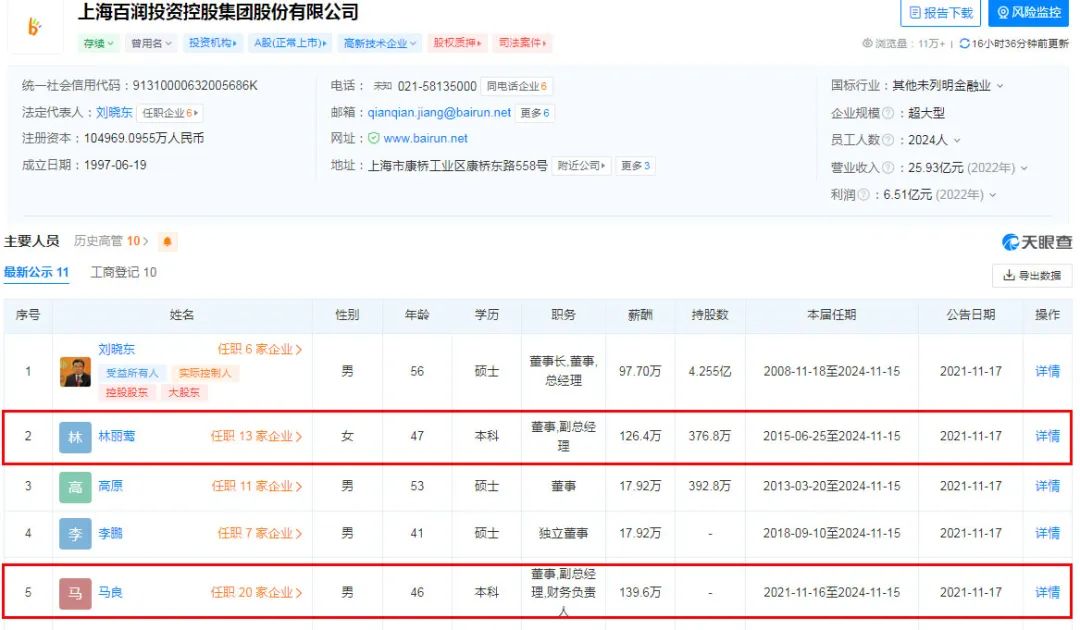Click the 风险监控 button
The width and height of the screenshot is (1080, 630).
(x=1028, y=13)
